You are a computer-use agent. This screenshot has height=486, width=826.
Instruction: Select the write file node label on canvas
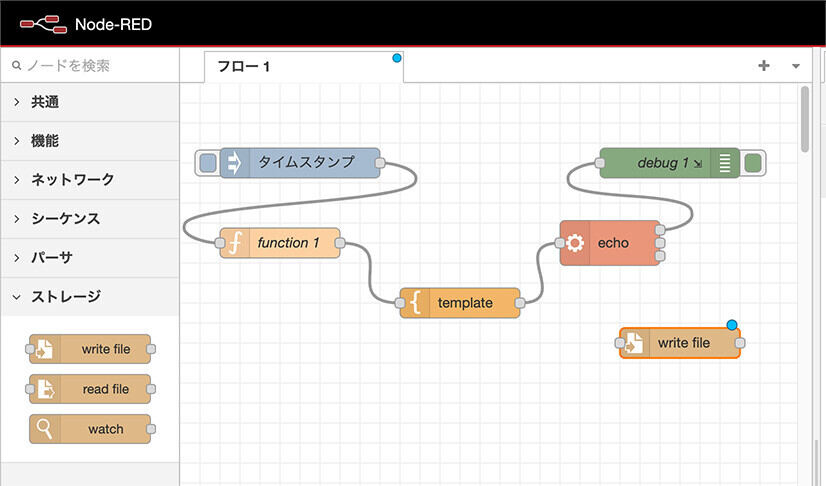(684, 343)
